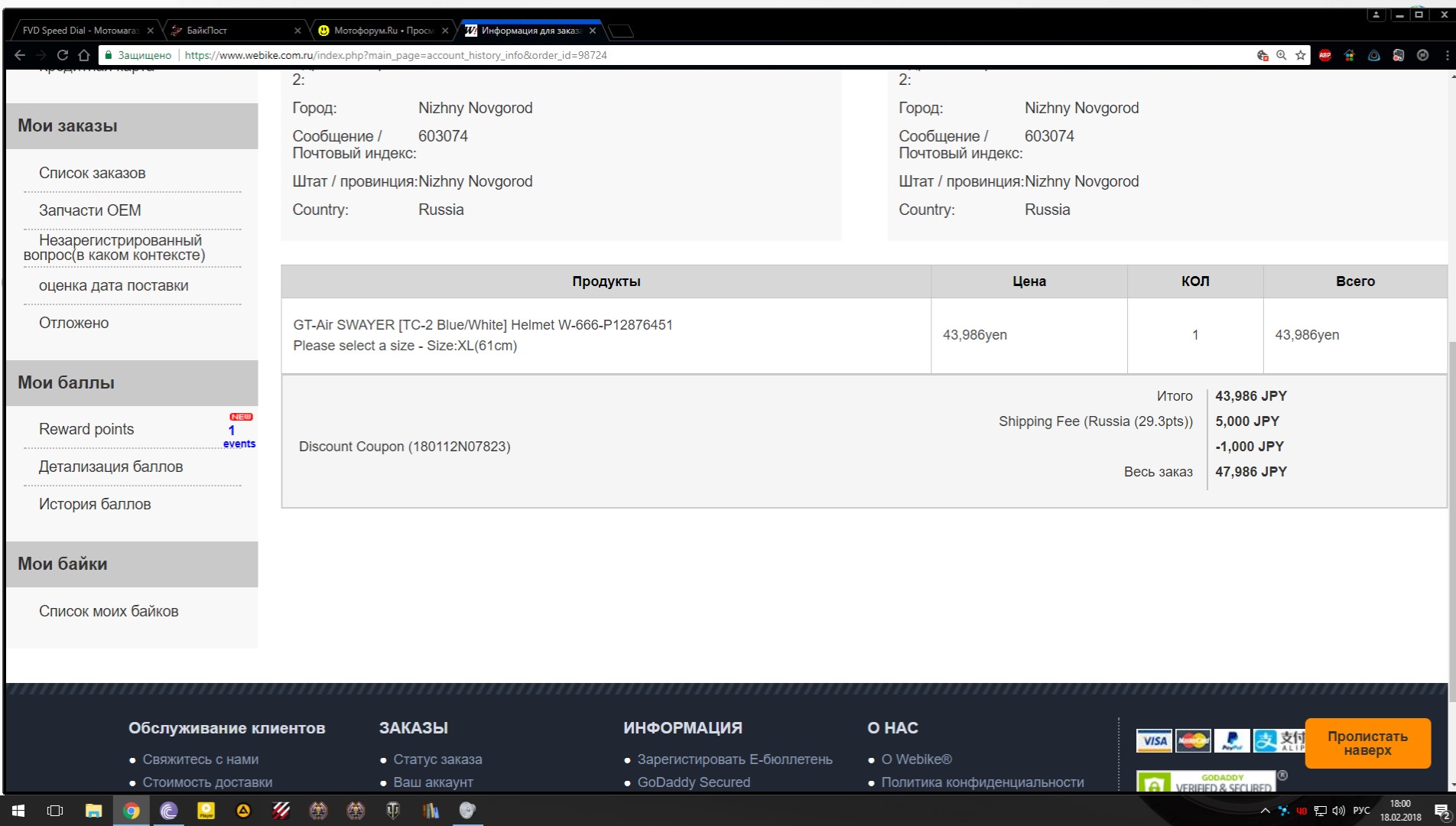This screenshot has width=1456, height=826.
Task: Open the Windows Start menu
Action: click(x=18, y=811)
